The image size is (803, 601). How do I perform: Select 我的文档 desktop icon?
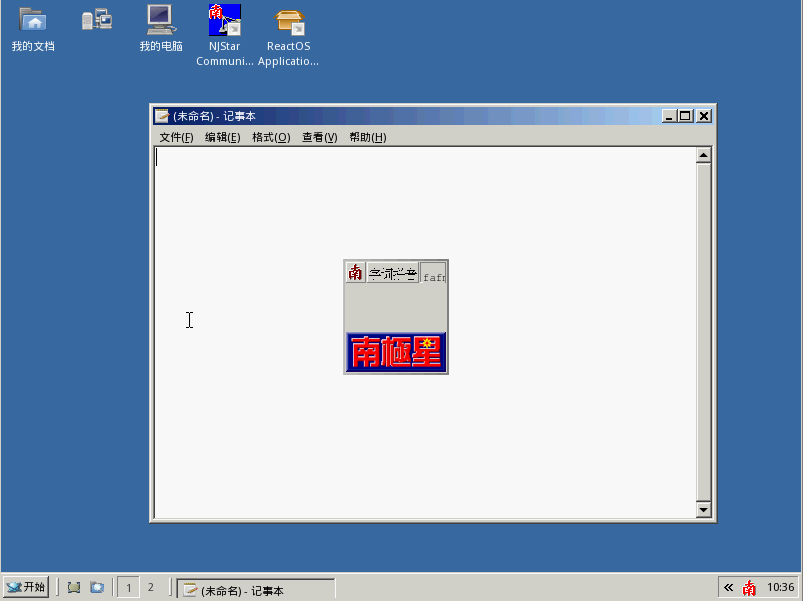click(x=33, y=30)
